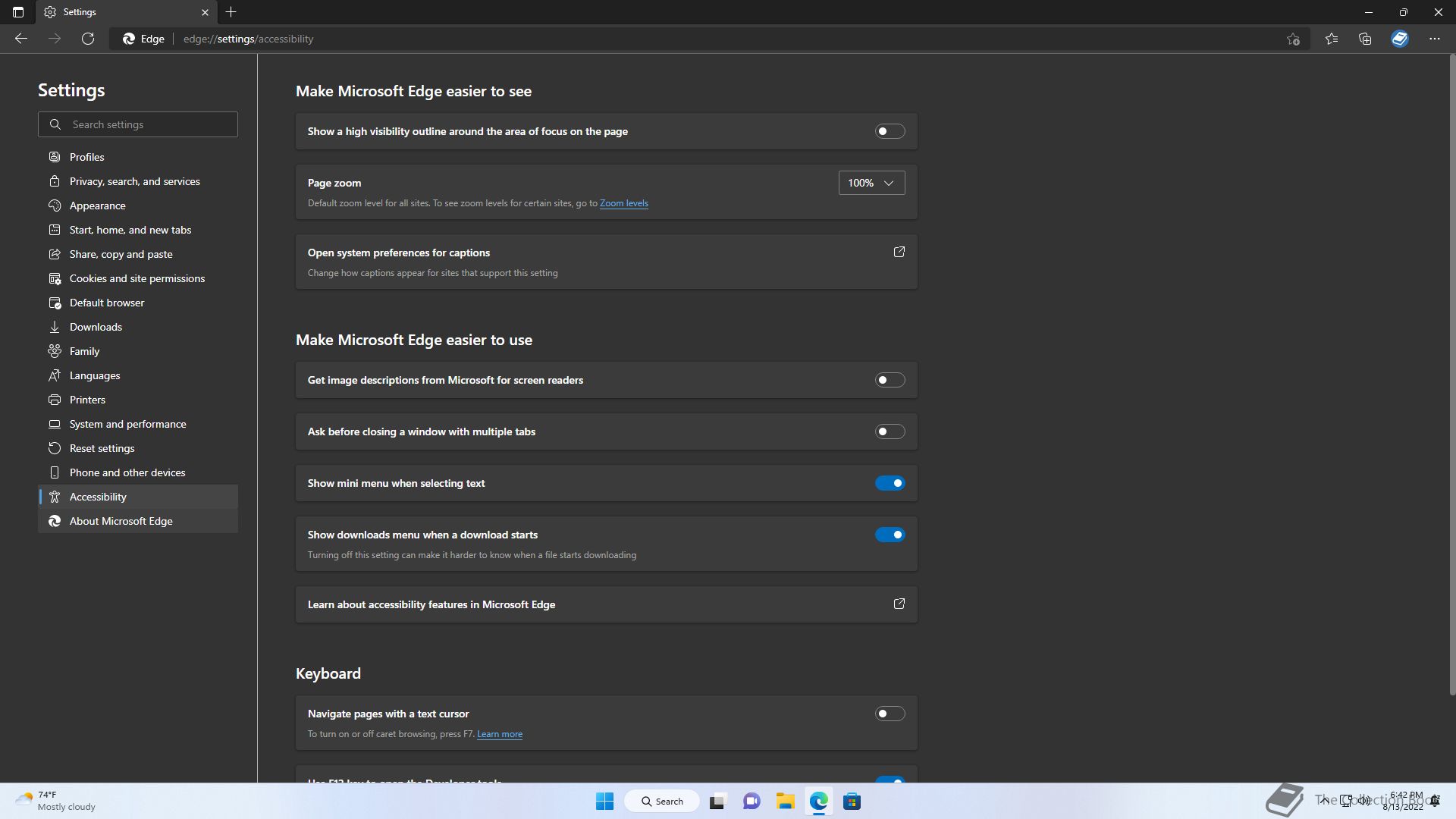
Task: Click the profile avatar icon in toolbar
Action: pos(1400,39)
